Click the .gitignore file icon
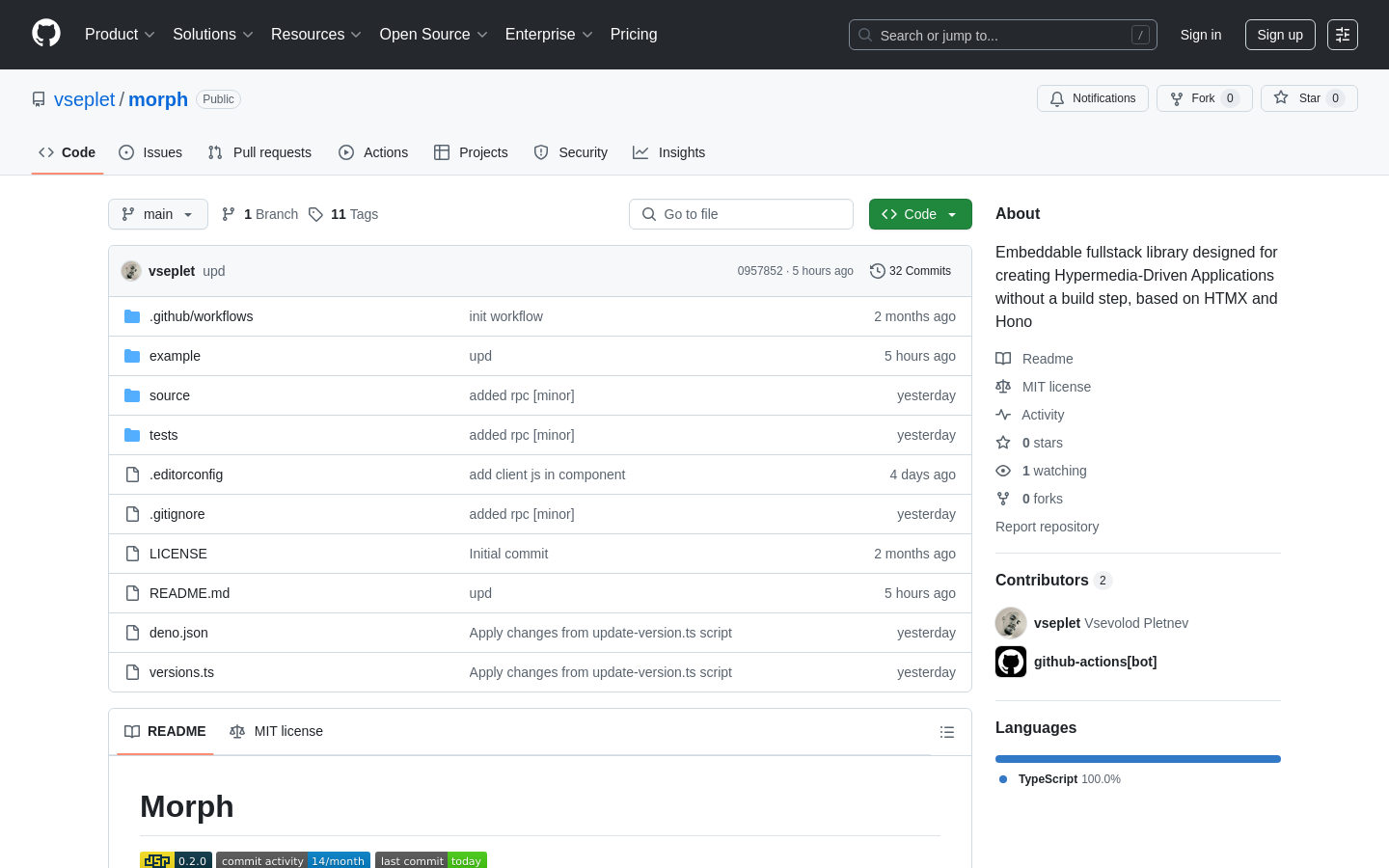1389x868 pixels. [x=132, y=514]
